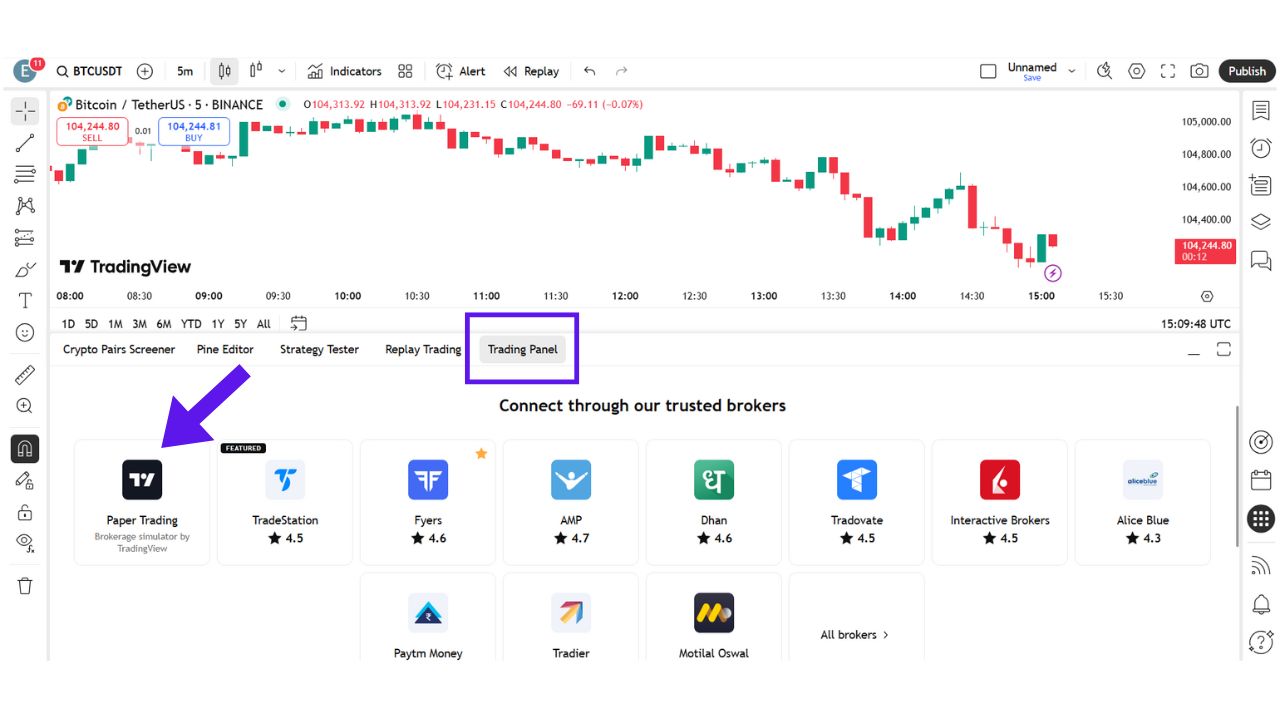Open the BTCUSDT symbol search
Screen dimensions: 1280x720
click(89, 71)
